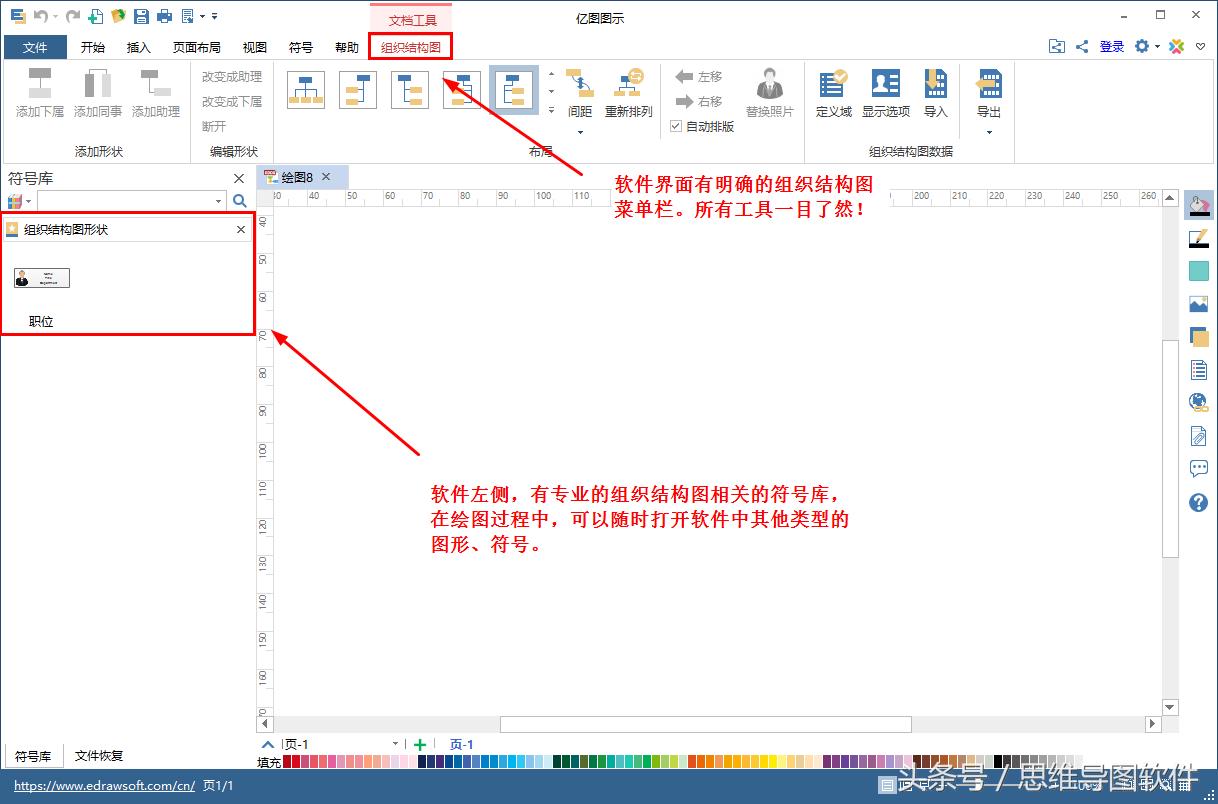
Task: Click the Redo arrow icon
Action: pos(72,16)
